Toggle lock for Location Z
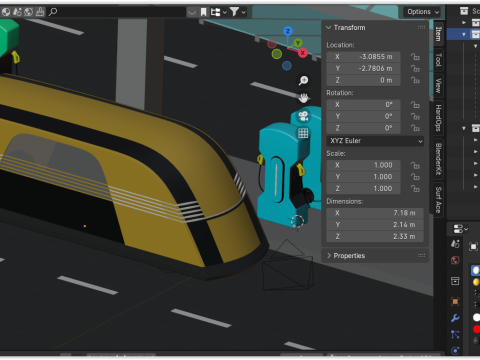This screenshot has height=360, width=480. click(415, 80)
